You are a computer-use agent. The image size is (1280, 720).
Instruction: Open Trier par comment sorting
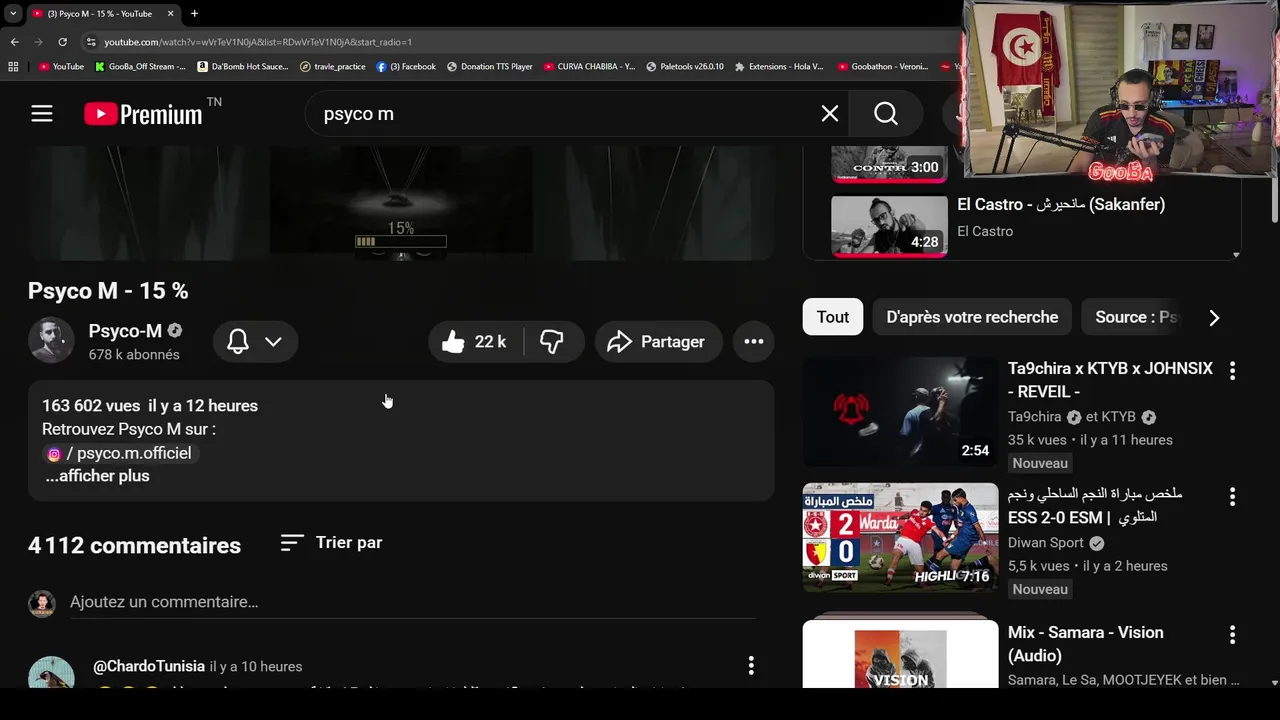click(x=331, y=542)
